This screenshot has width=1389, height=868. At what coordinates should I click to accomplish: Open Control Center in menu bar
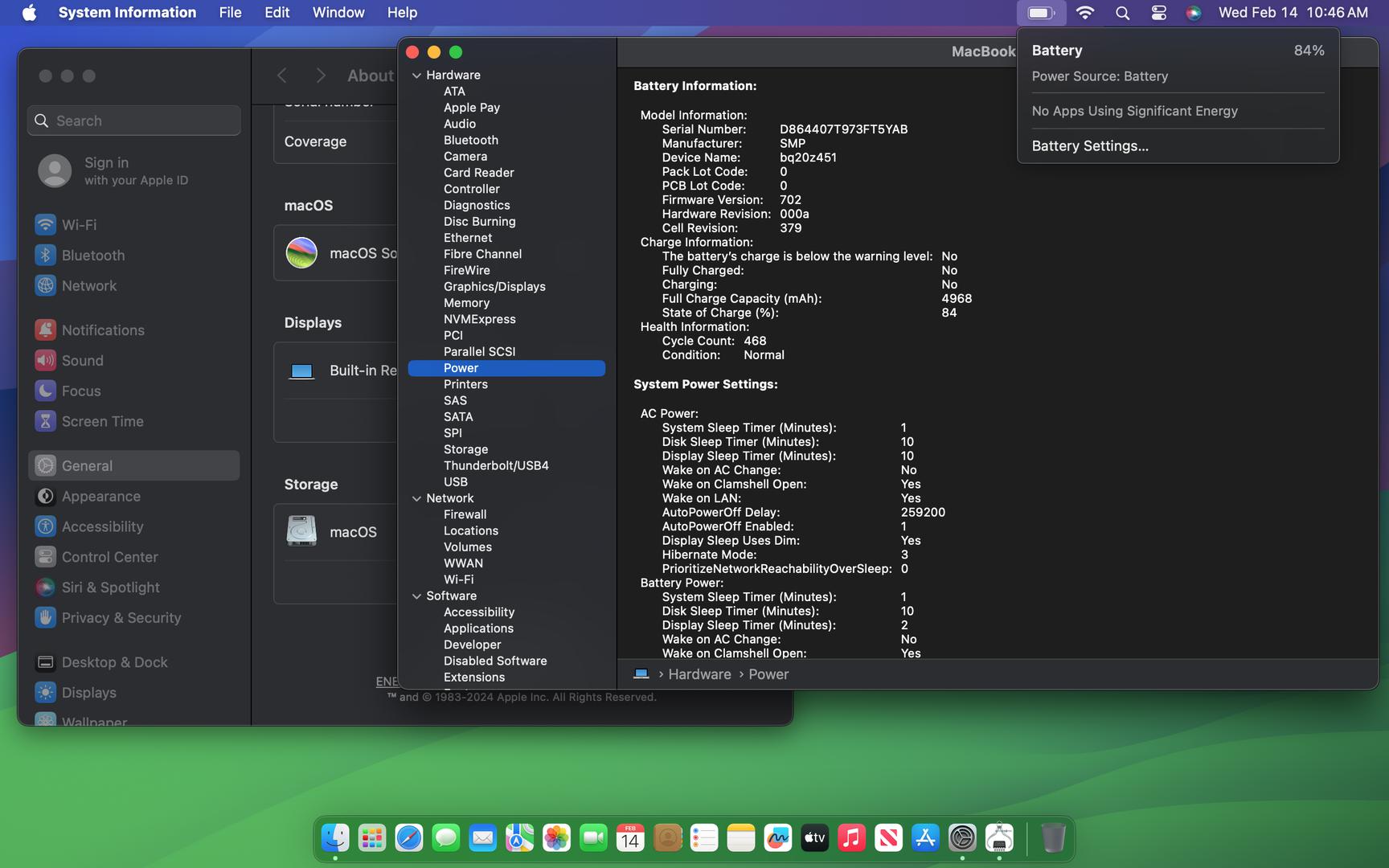coord(1158,13)
